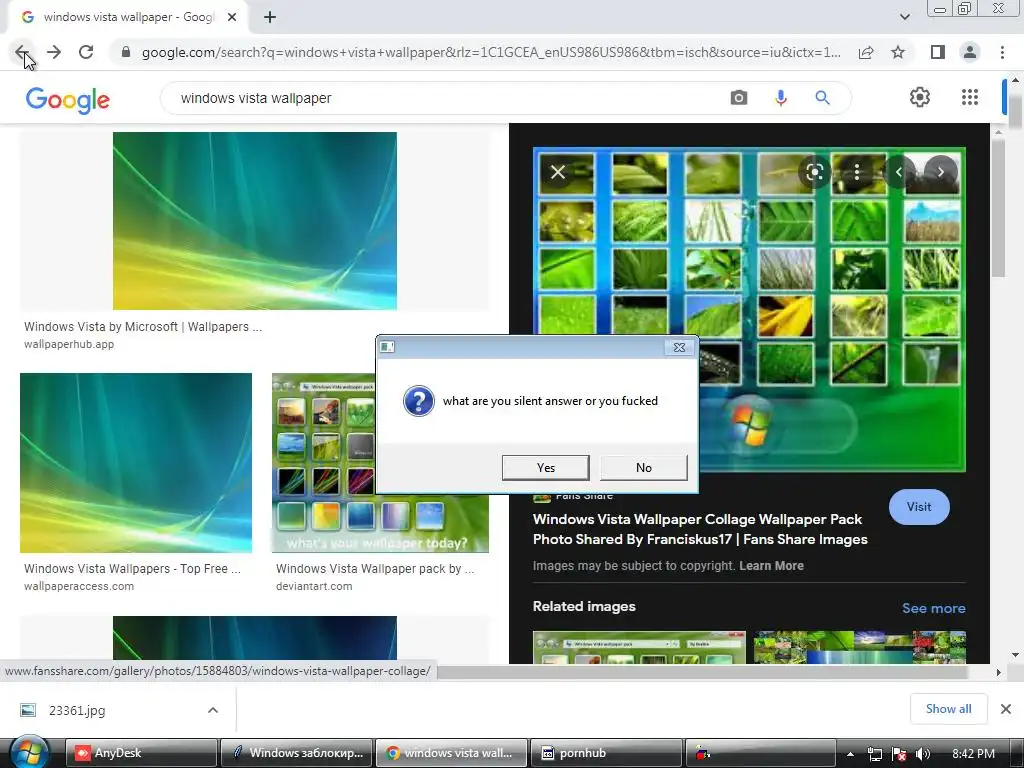Click the browser forward arrow
The image size is (1024, 768).
coord(54,52)
